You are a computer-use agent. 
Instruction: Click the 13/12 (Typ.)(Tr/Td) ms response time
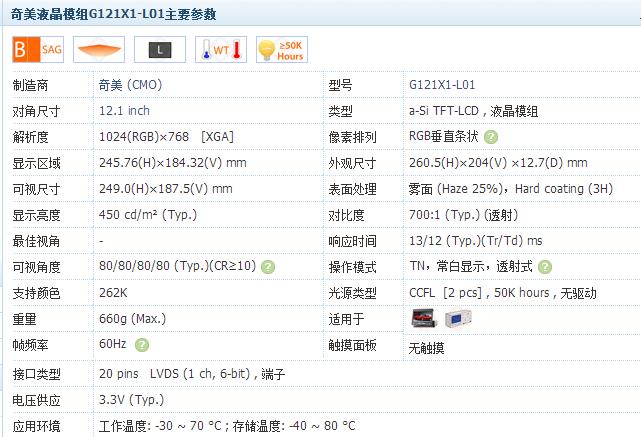pyautogui.click(x=475, y=241)
